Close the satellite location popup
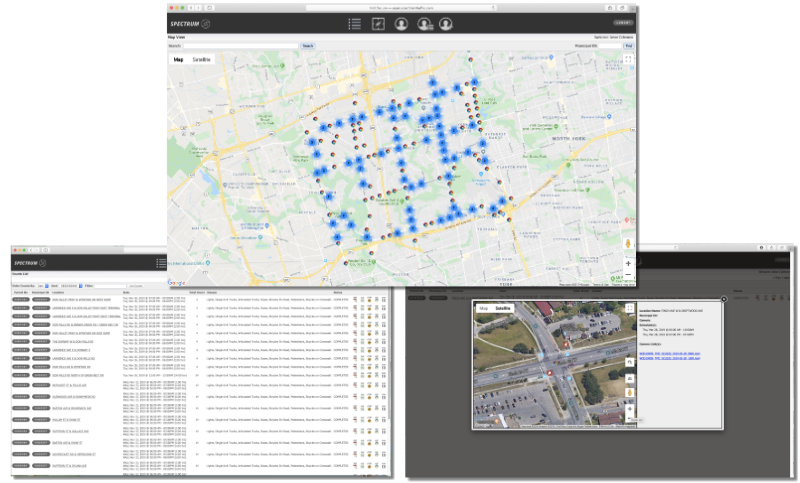Image resolution: width=800 pixels, height=483 pixels. click(x=723, y=298)
